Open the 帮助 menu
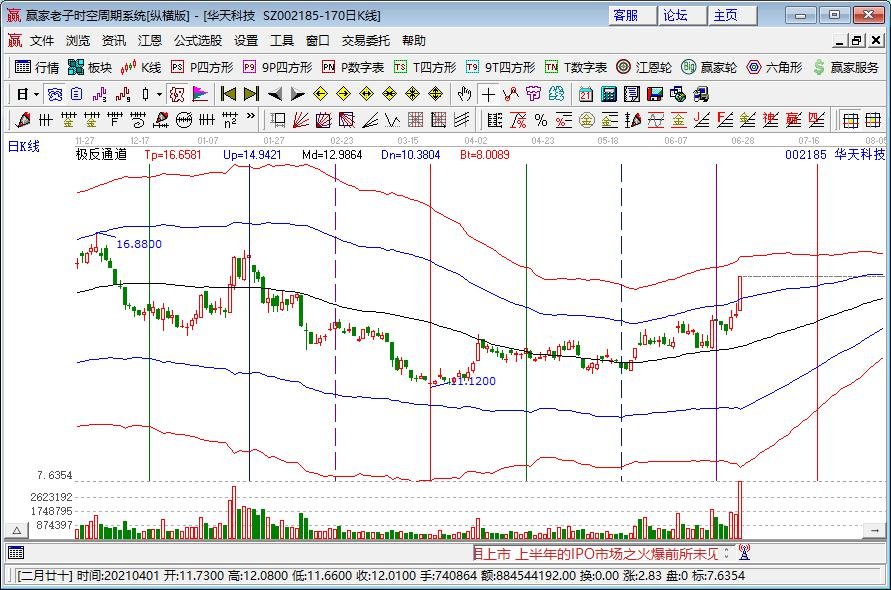The width and height of the screenshot is (891, 590). (414, 41)
